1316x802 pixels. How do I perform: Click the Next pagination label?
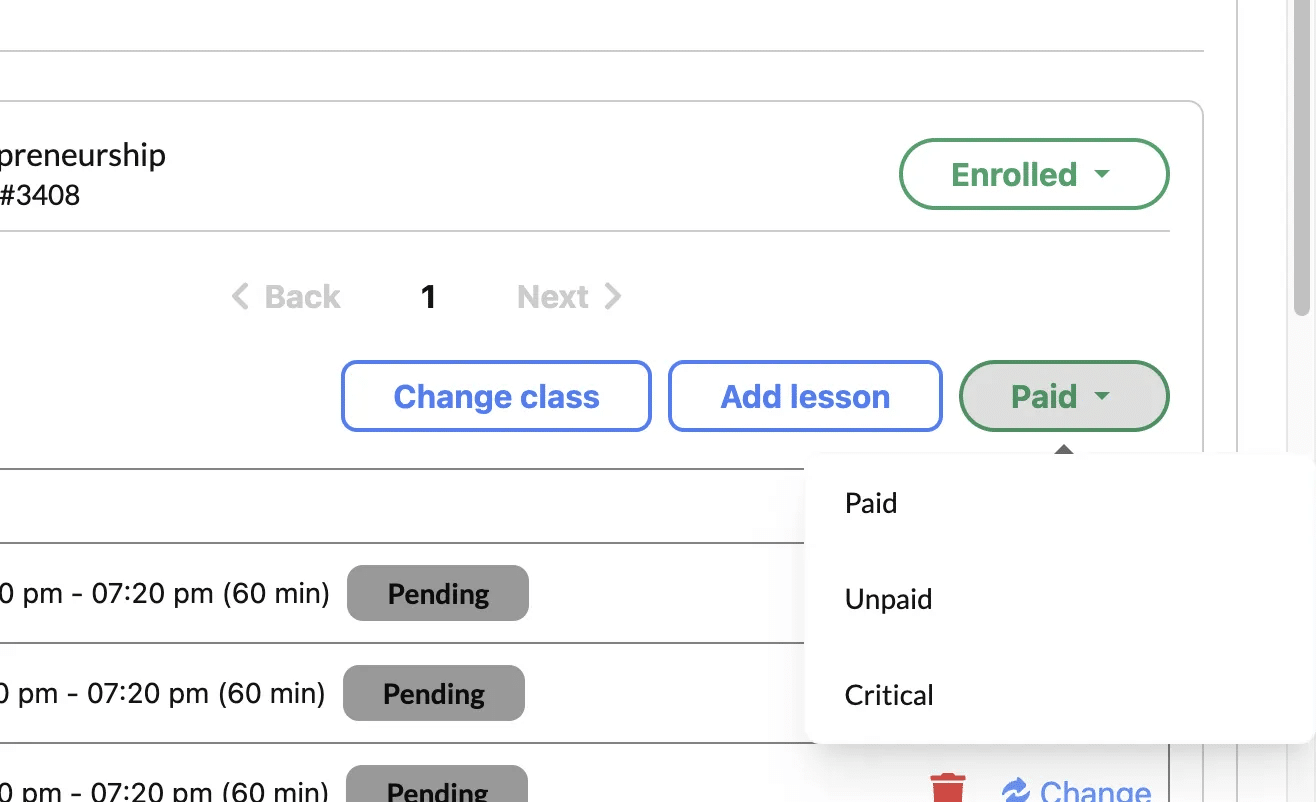[x=552, y=296]
